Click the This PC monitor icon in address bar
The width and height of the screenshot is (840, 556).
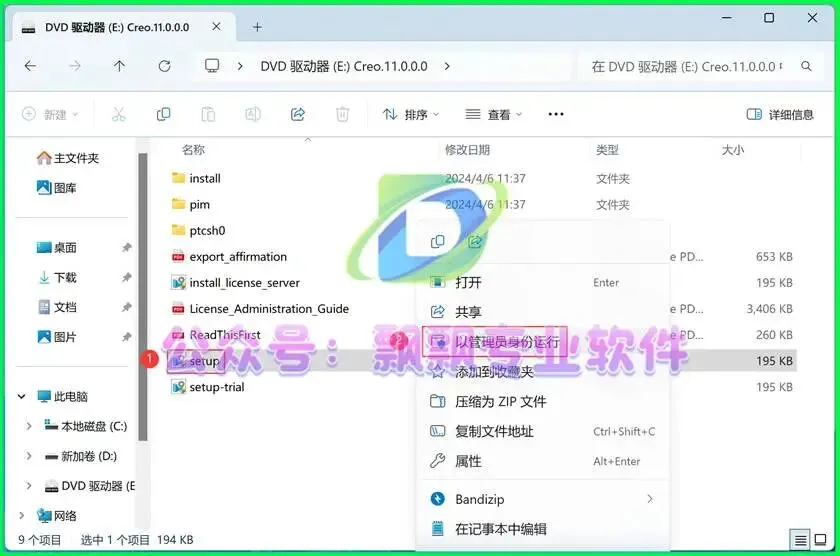212,66
